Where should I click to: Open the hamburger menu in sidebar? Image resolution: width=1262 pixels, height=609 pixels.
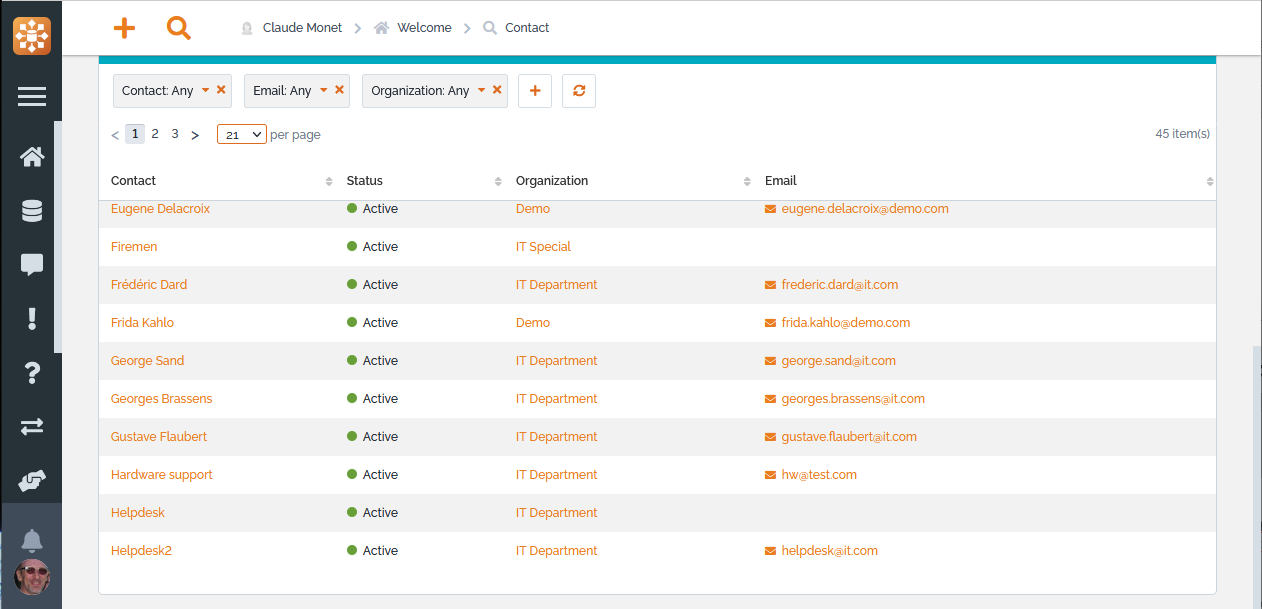pos(32,96)
